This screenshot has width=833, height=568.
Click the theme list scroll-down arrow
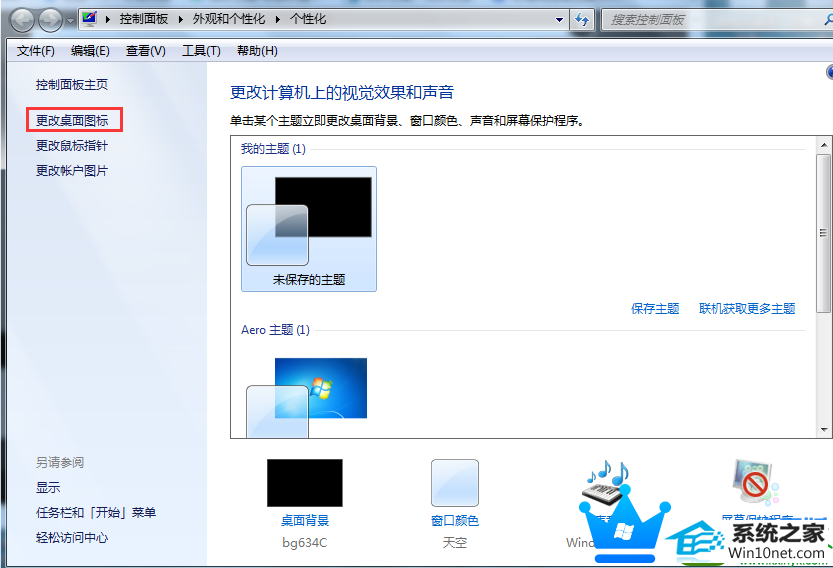tap(824, 429)
